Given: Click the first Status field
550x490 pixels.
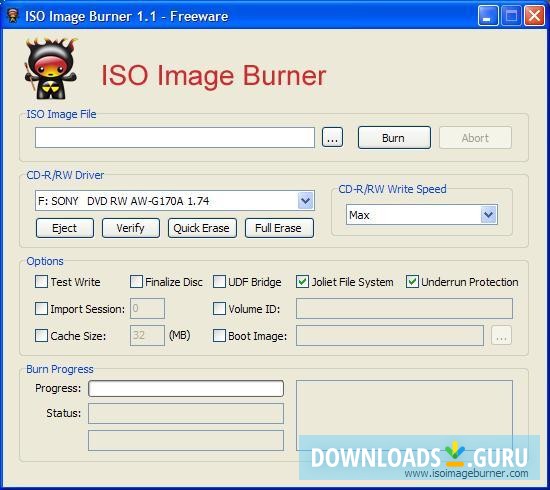Looking at the screenshot, I should 186,414.
